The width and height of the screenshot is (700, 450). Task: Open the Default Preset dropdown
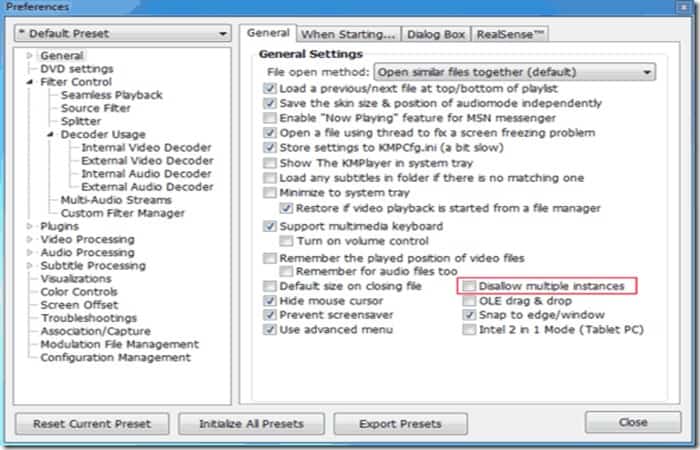(x=122, y=33)
